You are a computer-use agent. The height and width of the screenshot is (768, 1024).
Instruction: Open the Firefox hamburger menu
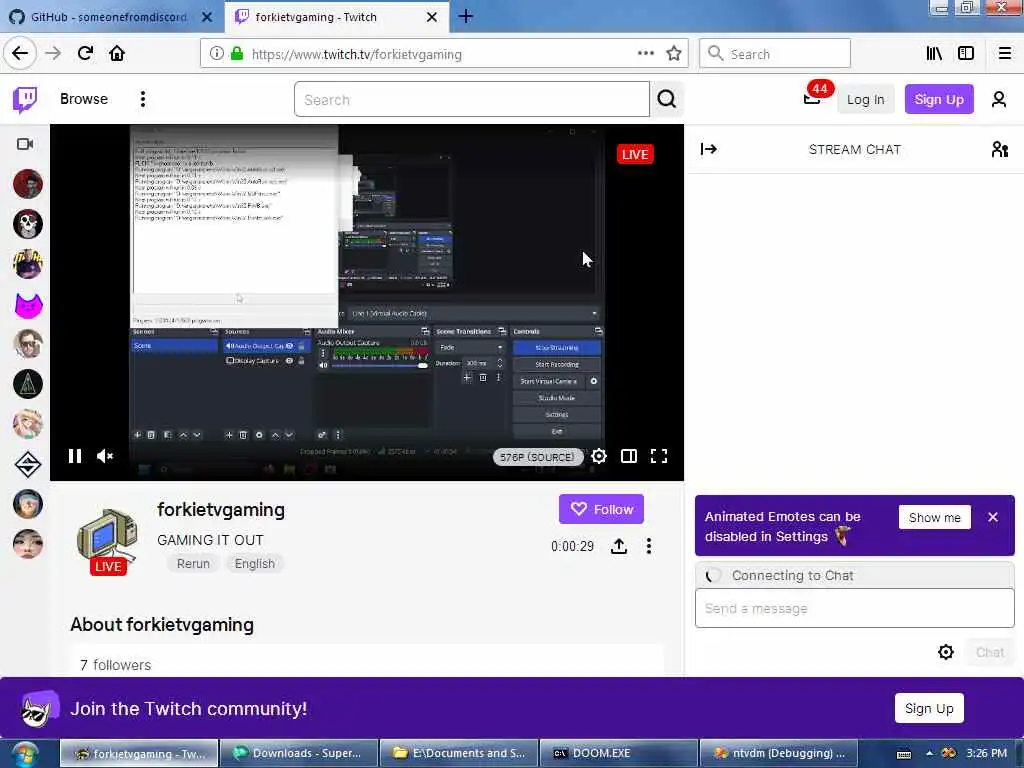coord(1004,54)
